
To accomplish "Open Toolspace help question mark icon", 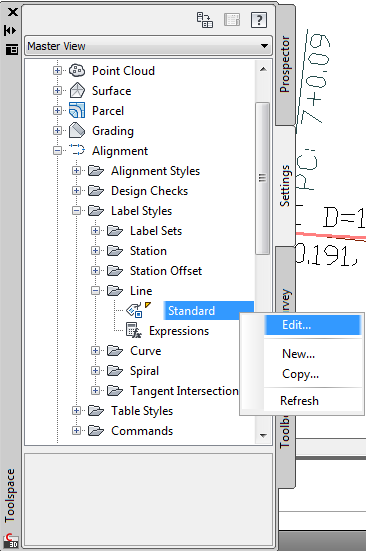I will click(x=259, y=20).
